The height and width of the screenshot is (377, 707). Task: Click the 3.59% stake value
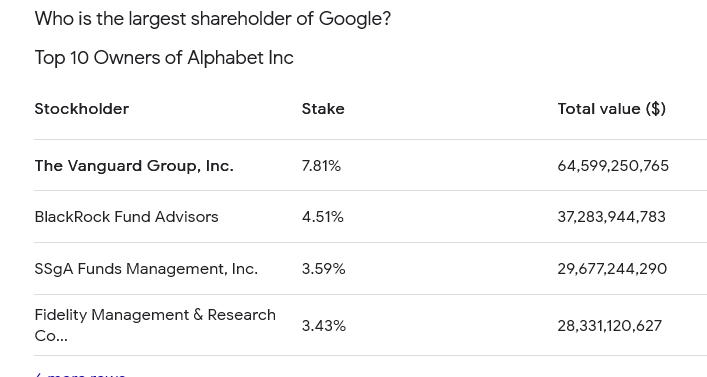324,269
